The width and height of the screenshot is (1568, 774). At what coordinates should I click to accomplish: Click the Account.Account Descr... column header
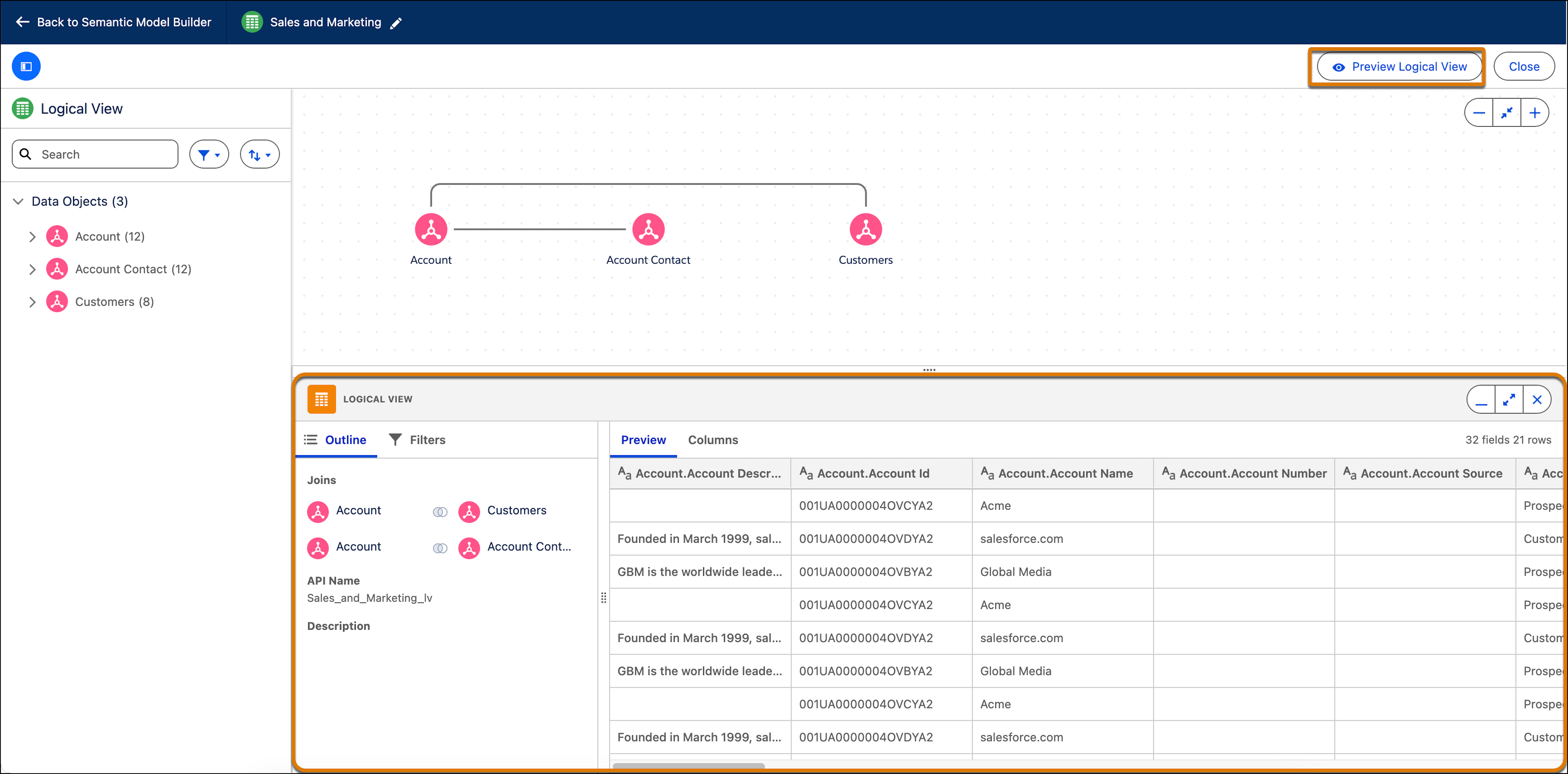tap(700, 473)
